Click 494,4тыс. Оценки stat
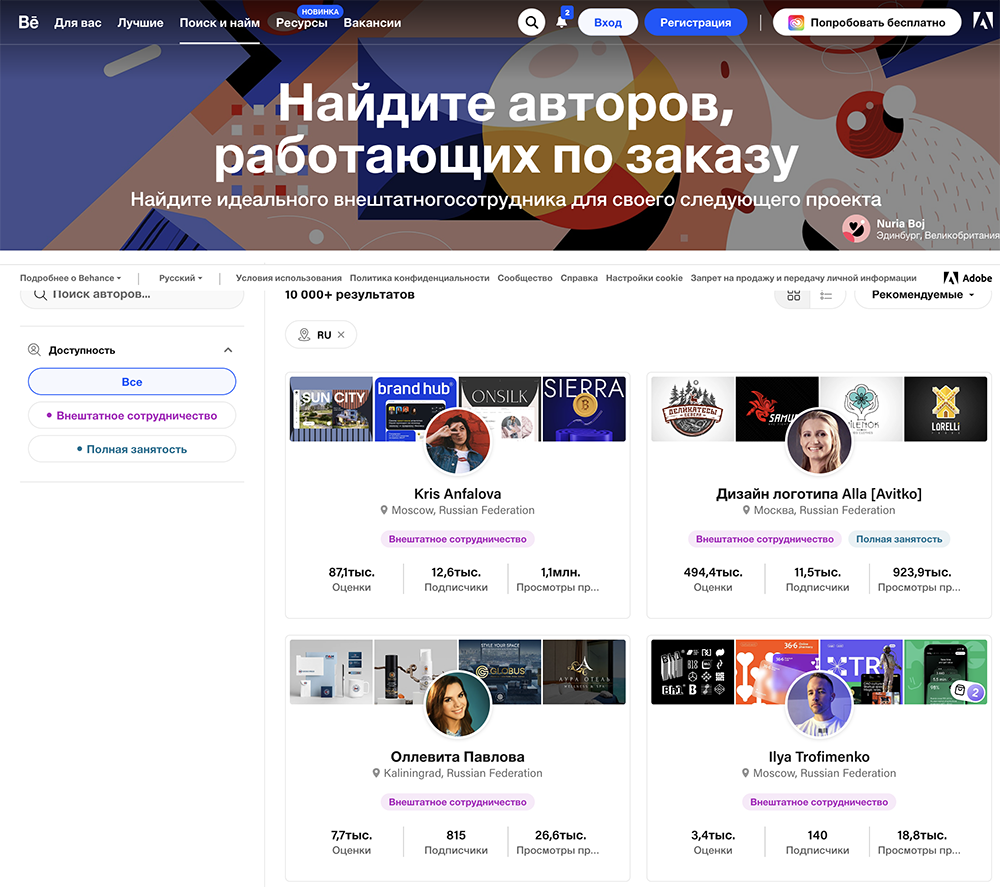Image resolution: width=1000 pixels, height=887 pixels. click(x=713, y=579)
